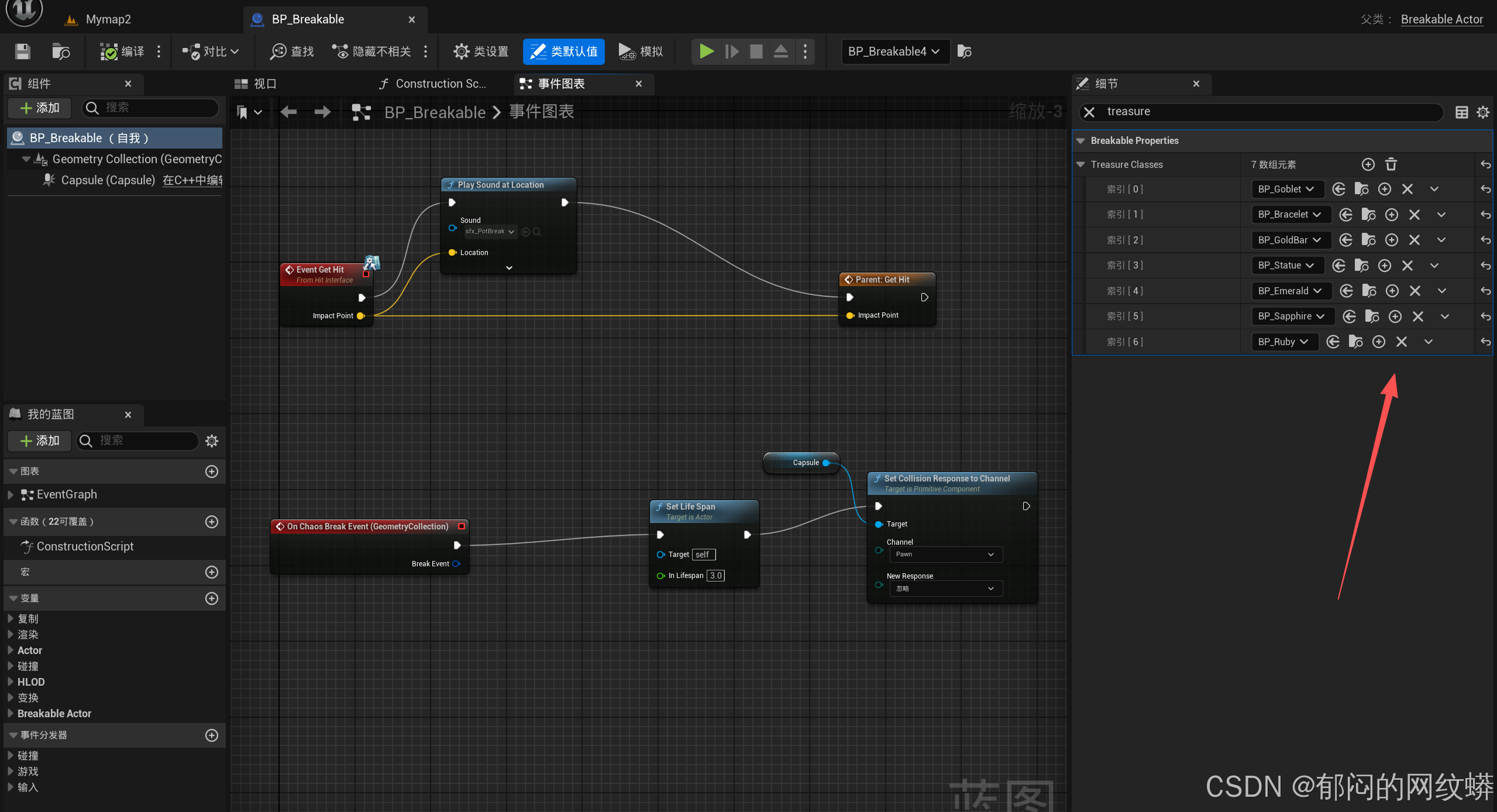Click the Compile (编译) button
Screen dimensions: 1497x812
tap(122, 51)
